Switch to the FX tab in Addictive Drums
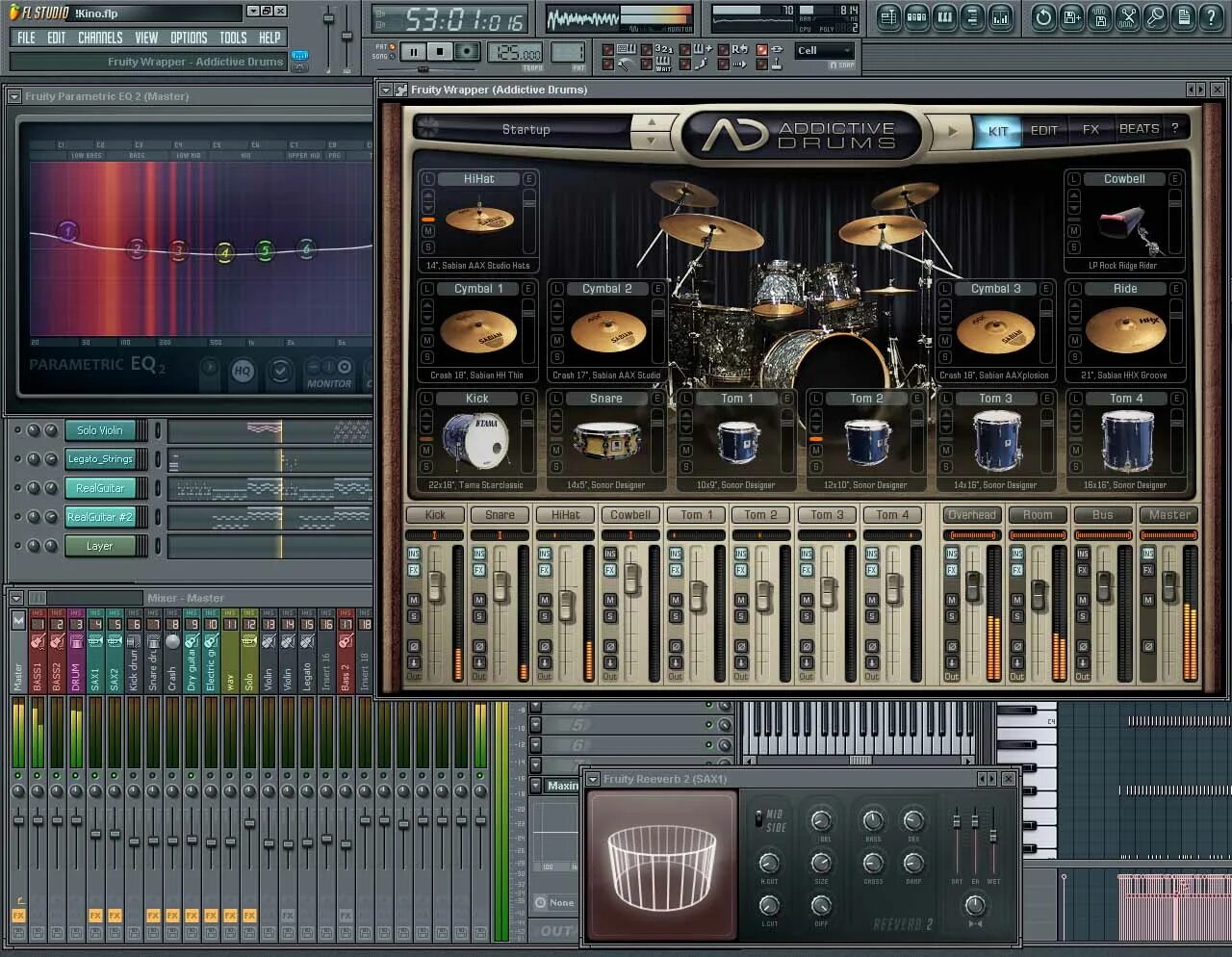This screenshot has width=1232, height=957. point(1091,130)
